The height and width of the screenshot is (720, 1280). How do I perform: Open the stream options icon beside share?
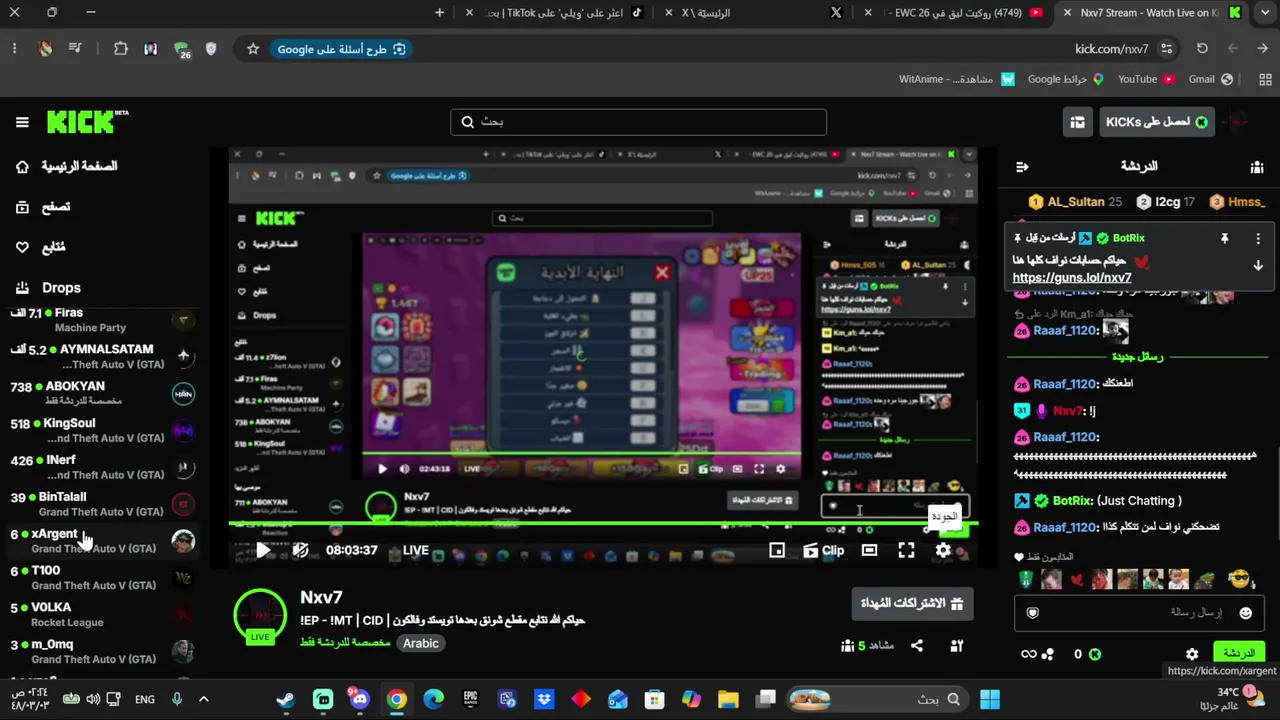pos(956,646)
